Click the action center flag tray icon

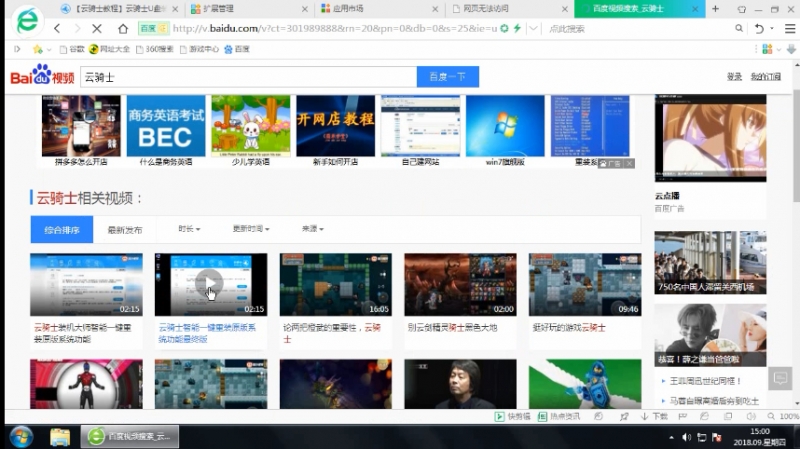click(x=717, y=437)
